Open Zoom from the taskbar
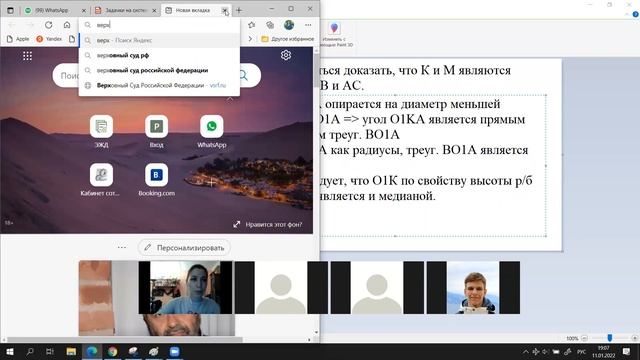The height and width of the screenshot is (360, 640). point(175,351)
